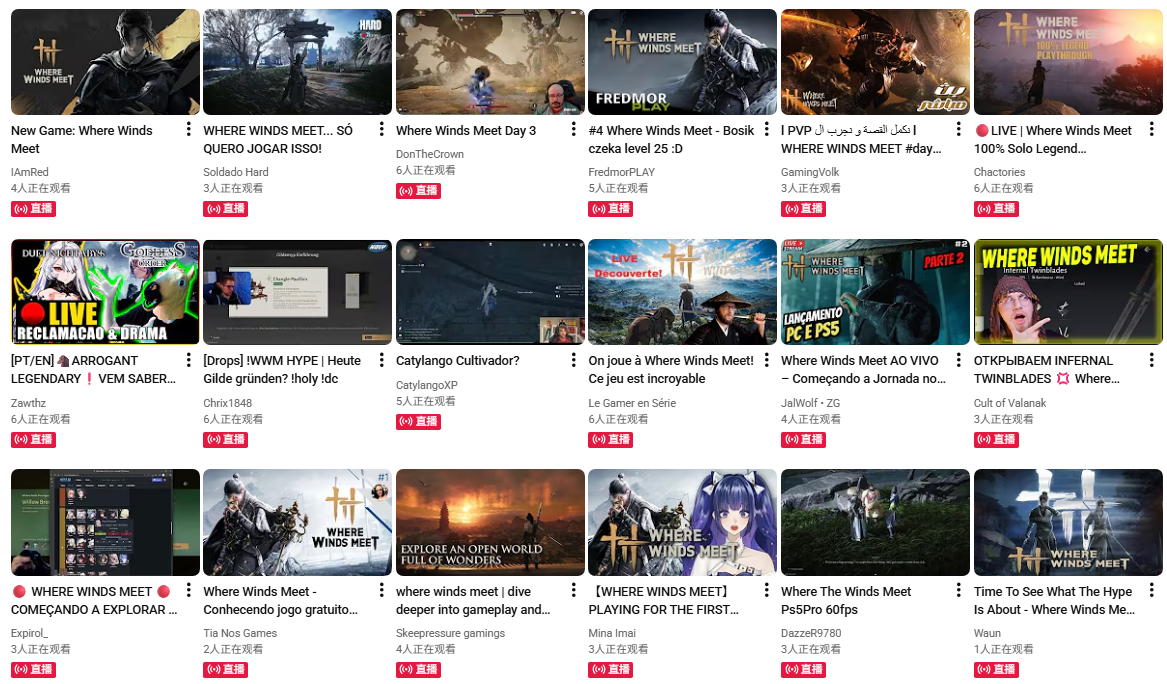Open the Where The Winds Meet Ps5Pro title
This screenshot has width=1167, height=684.
click(x=845, y=601)
